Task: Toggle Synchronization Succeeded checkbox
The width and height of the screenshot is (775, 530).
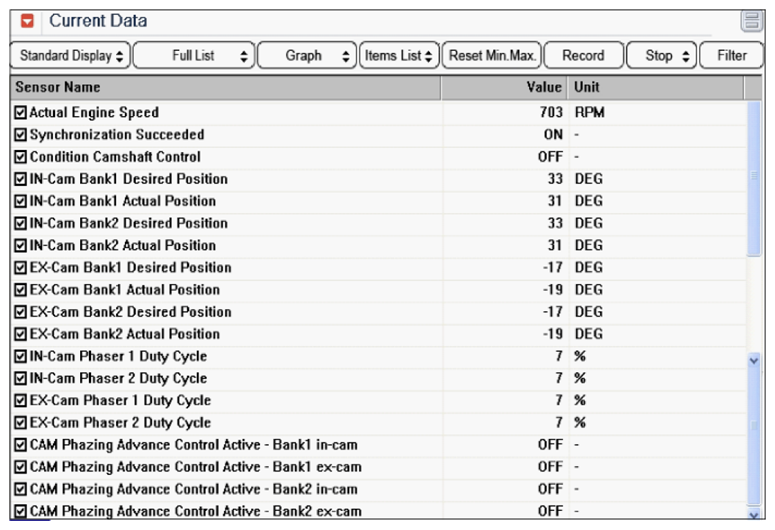Action: click(21, 135)
